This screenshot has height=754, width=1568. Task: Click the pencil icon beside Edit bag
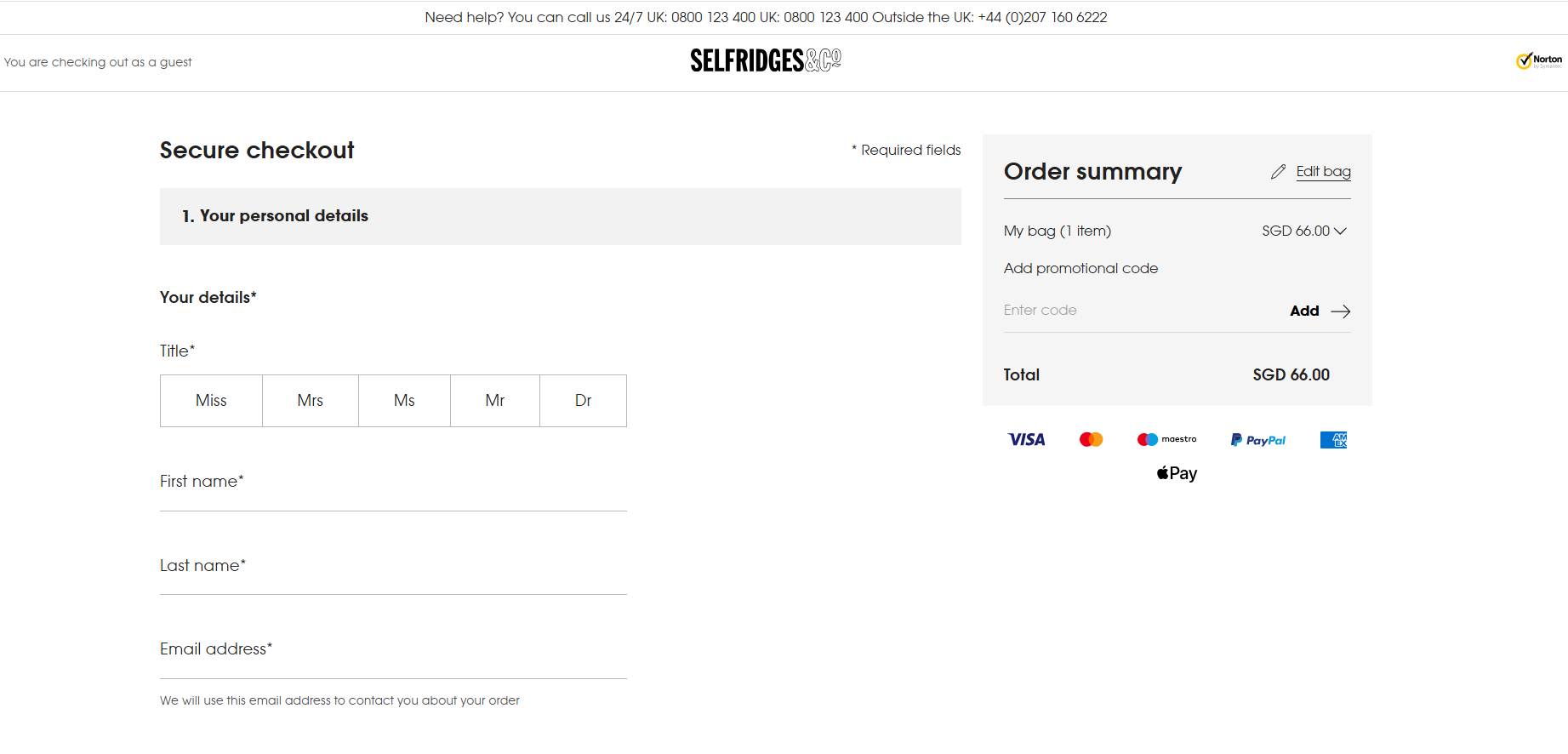click(x=1278, y=172)
